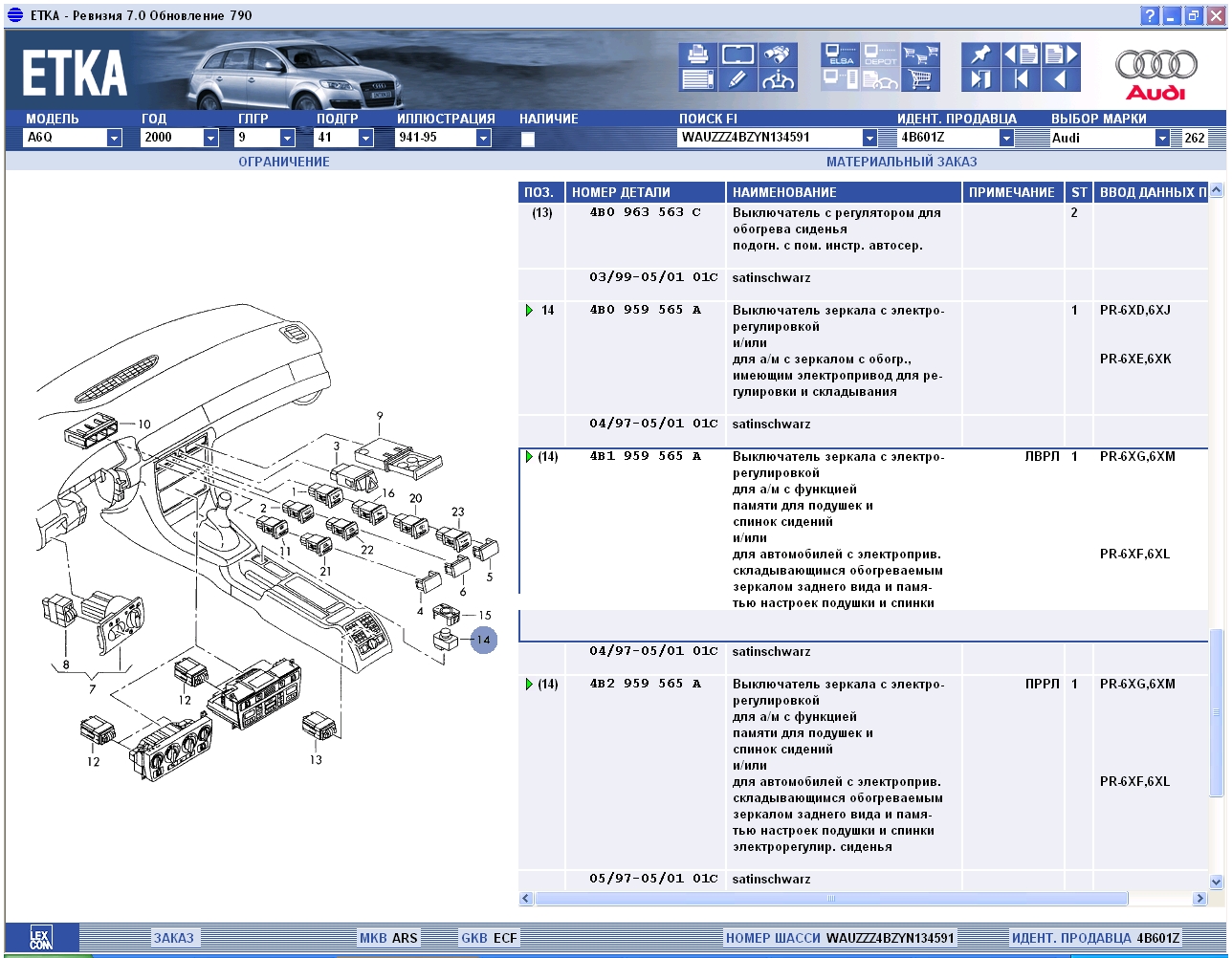
Task: Open the ГОД year dropdown
Action: point(210,138)
